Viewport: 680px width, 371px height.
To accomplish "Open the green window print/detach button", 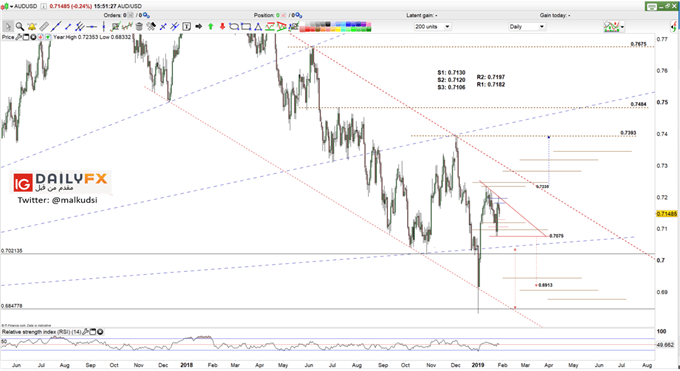I will 651,6.
